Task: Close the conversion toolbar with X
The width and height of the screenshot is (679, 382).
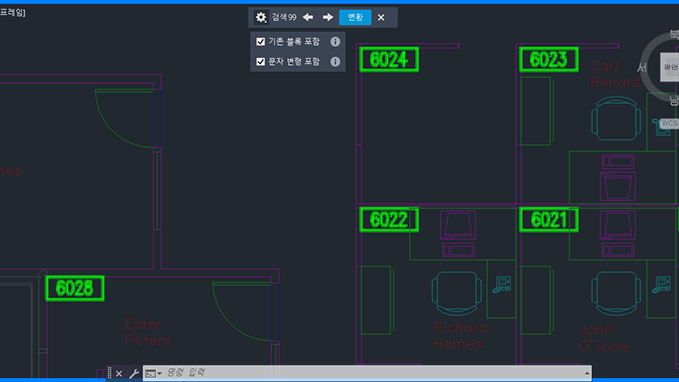Action: pos(381,17)
